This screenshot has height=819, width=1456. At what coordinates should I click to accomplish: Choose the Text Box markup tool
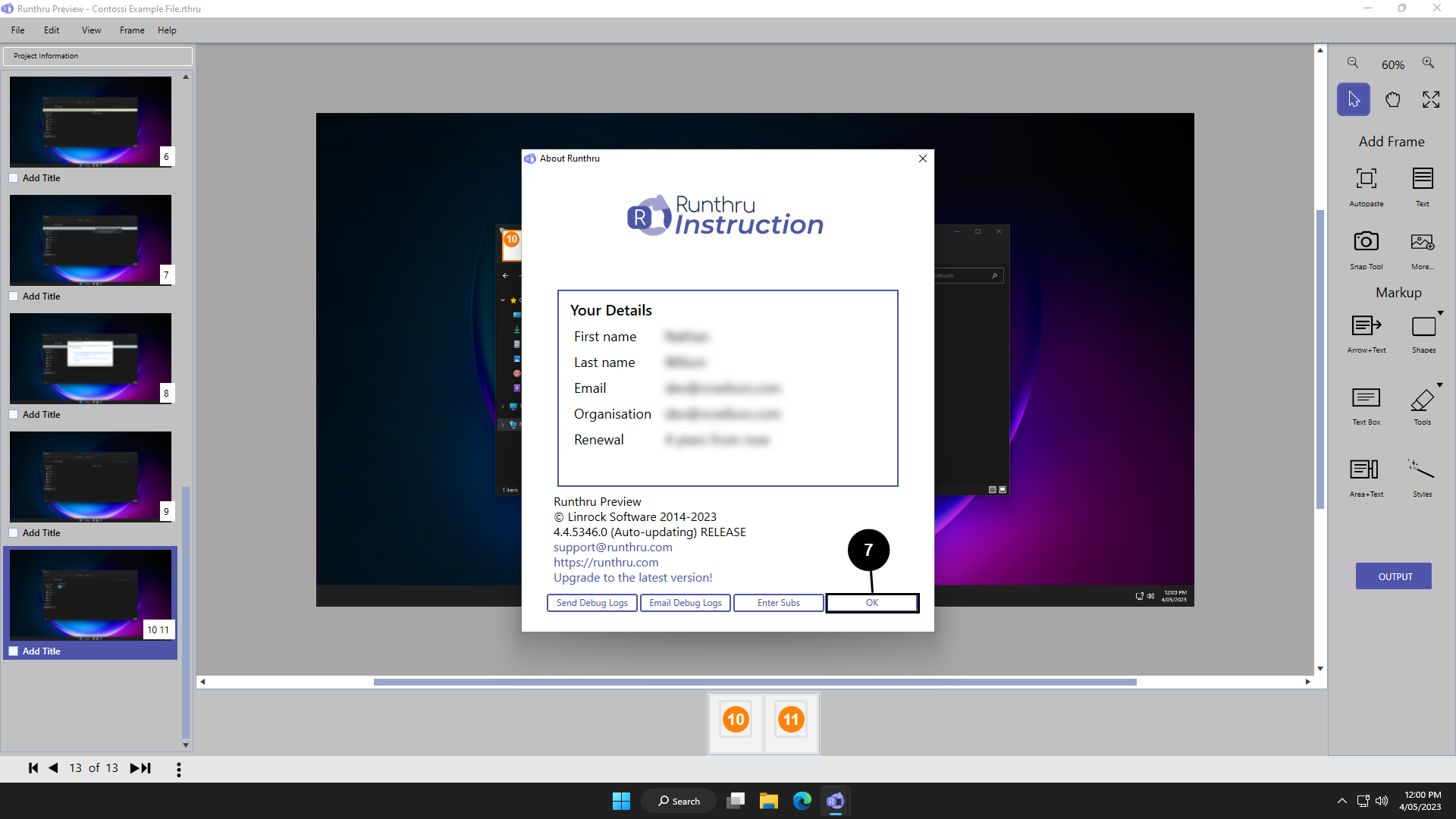(x=1366, y=398)
